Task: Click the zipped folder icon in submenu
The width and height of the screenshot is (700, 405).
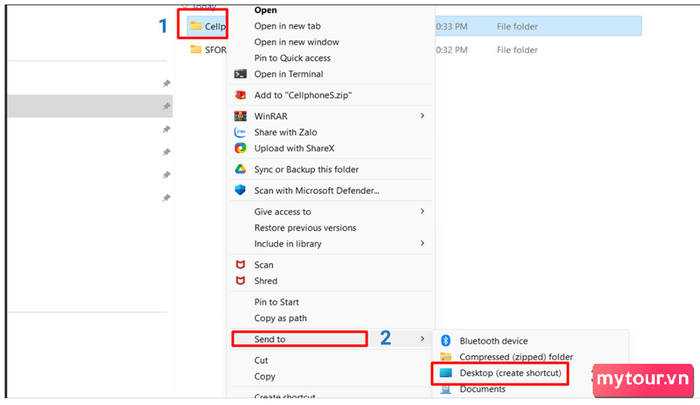Action: coord(446,357)
